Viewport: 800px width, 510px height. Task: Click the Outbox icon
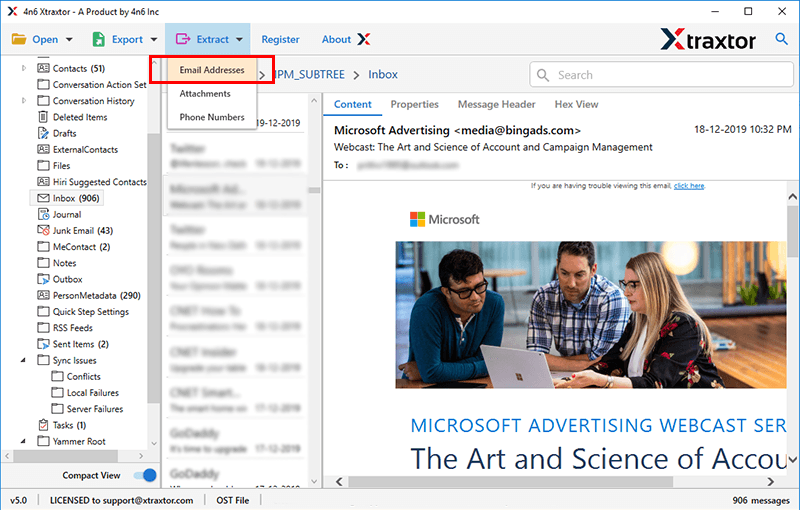click(43, 279)
